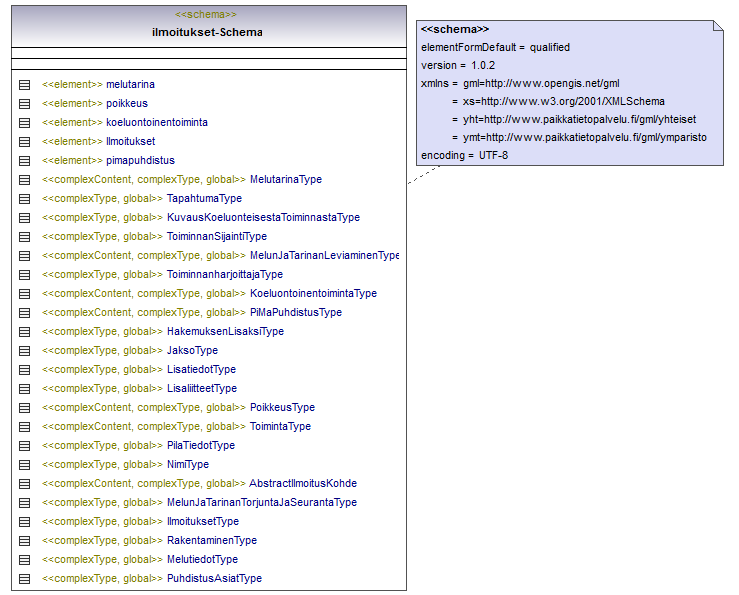Select the MelunJaTarinanLeviaminenType name
Viewport: 739px width, 595px height.
pyautogui.click(x=325, y=256)
